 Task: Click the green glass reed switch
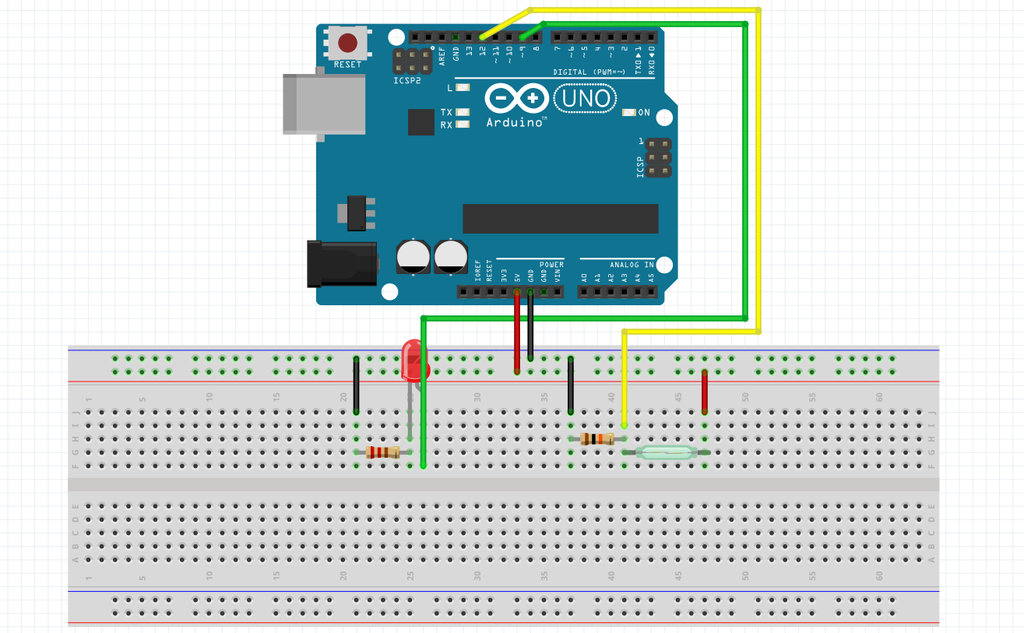click(x=666, y=452)
